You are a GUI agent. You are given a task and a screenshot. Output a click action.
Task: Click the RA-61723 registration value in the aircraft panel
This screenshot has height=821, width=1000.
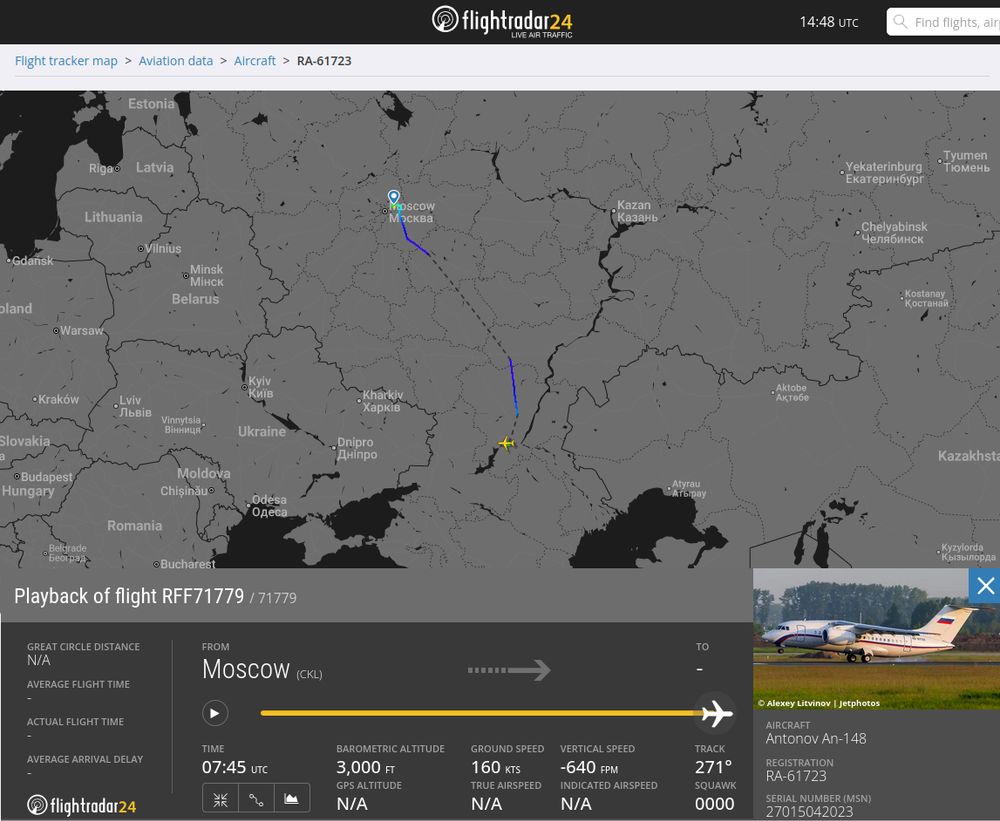(x=796, y=776)
